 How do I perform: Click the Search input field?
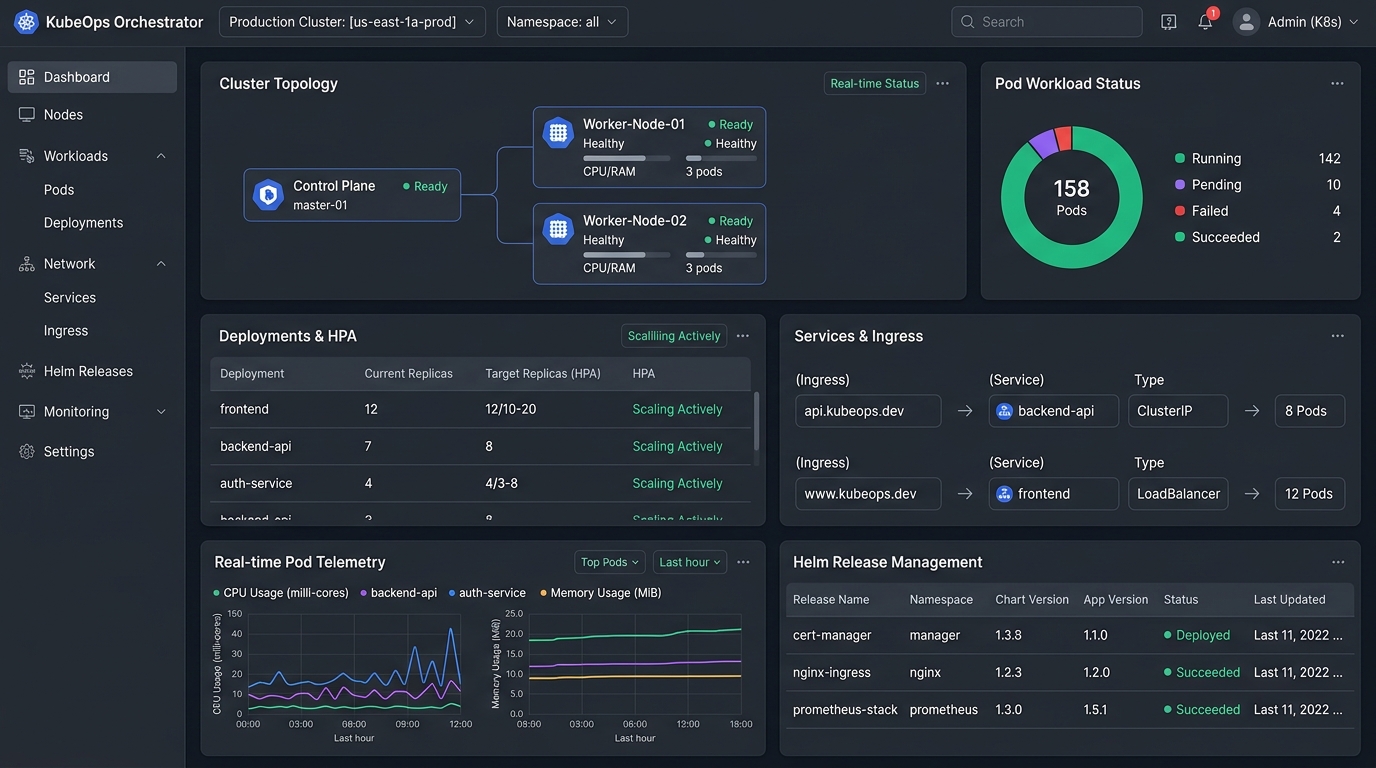tap(1047, 22)
